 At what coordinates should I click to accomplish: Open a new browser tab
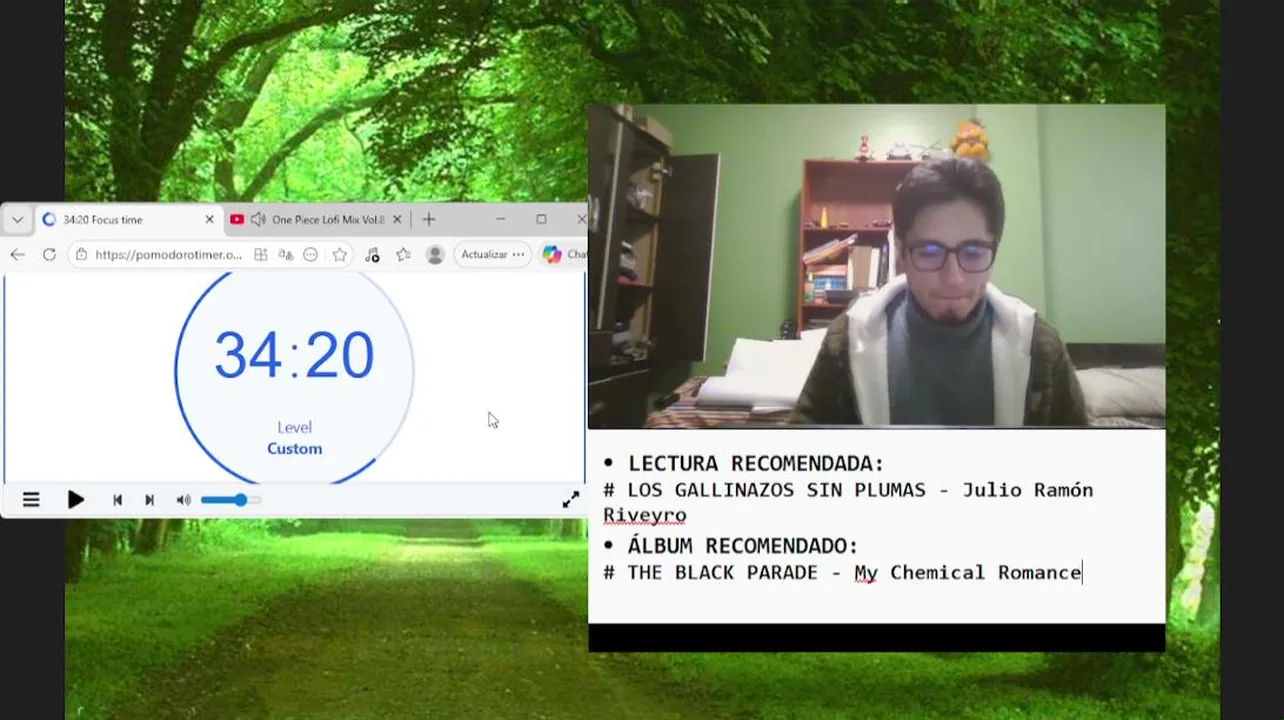tap(429, 220)
